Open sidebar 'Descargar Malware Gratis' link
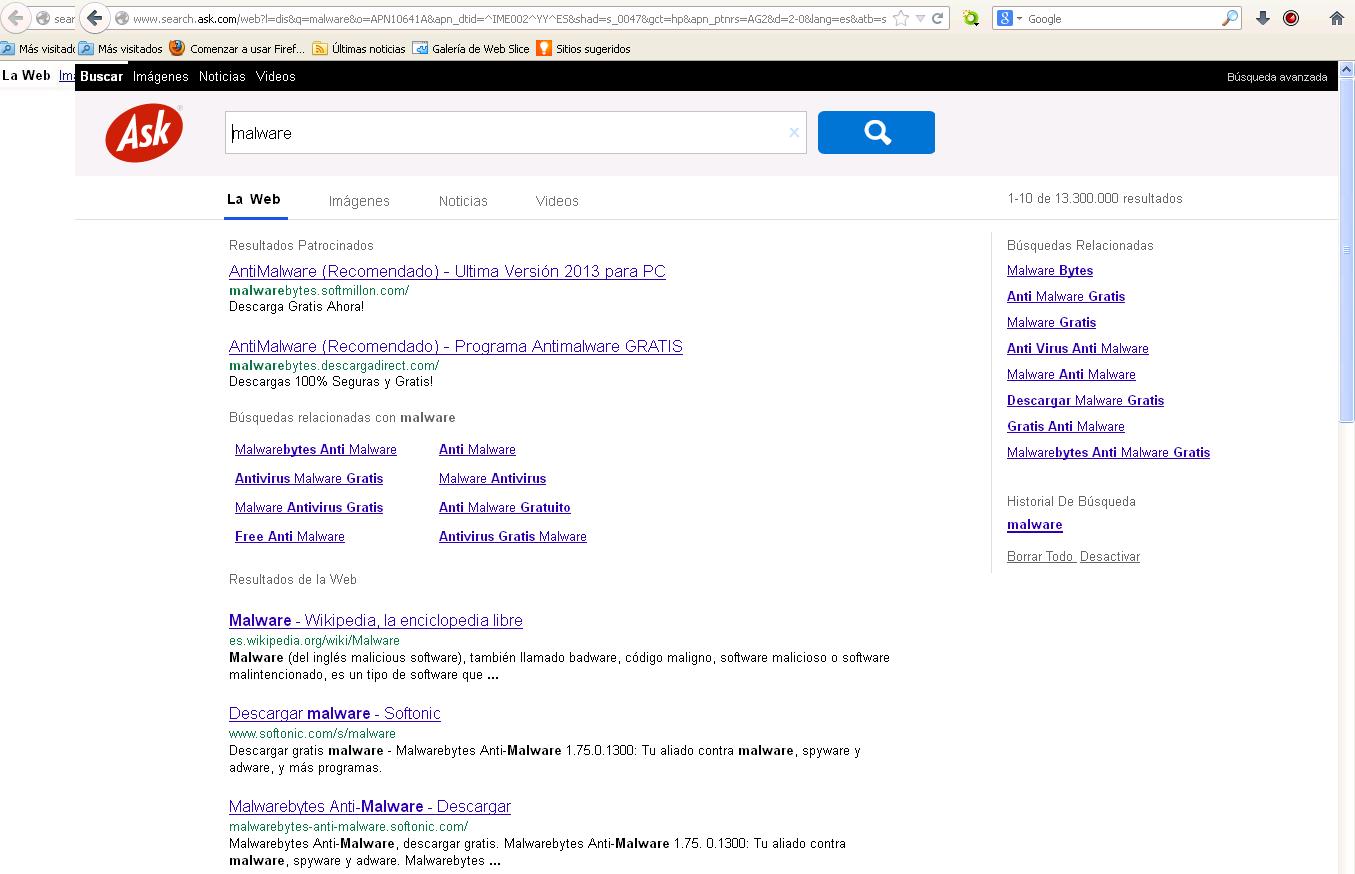Screen dimensions: 1355x874 coord(1085,401)
